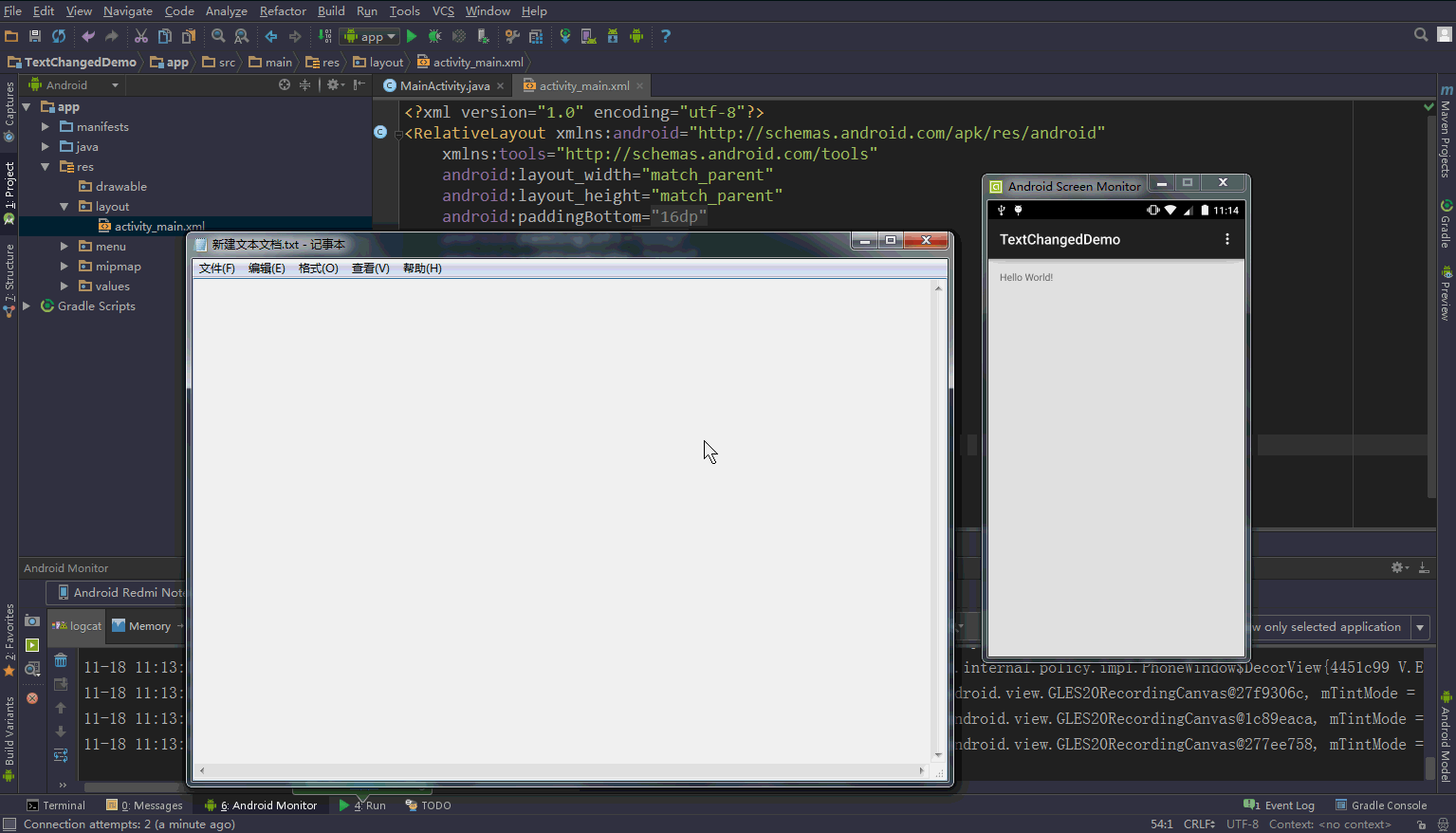The image size is (1456, 833).
Task: Click the logcat soft-wrap icon
Action: (61, 756)
